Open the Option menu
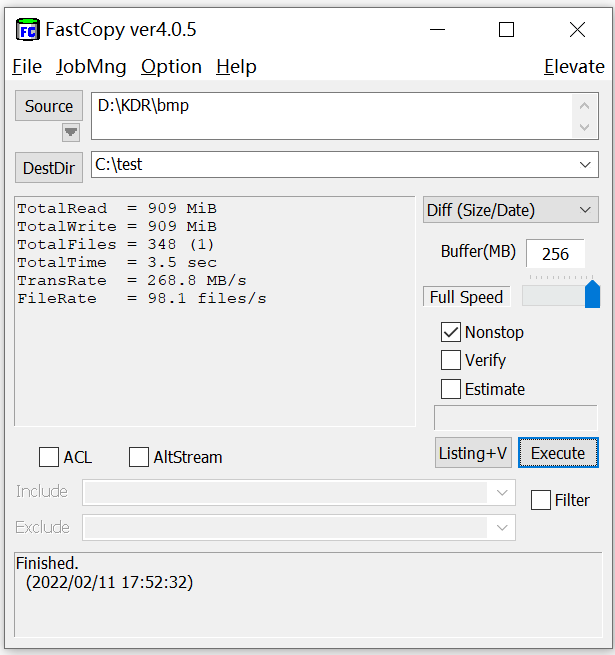The image size is (615, 655). point(171,67)
